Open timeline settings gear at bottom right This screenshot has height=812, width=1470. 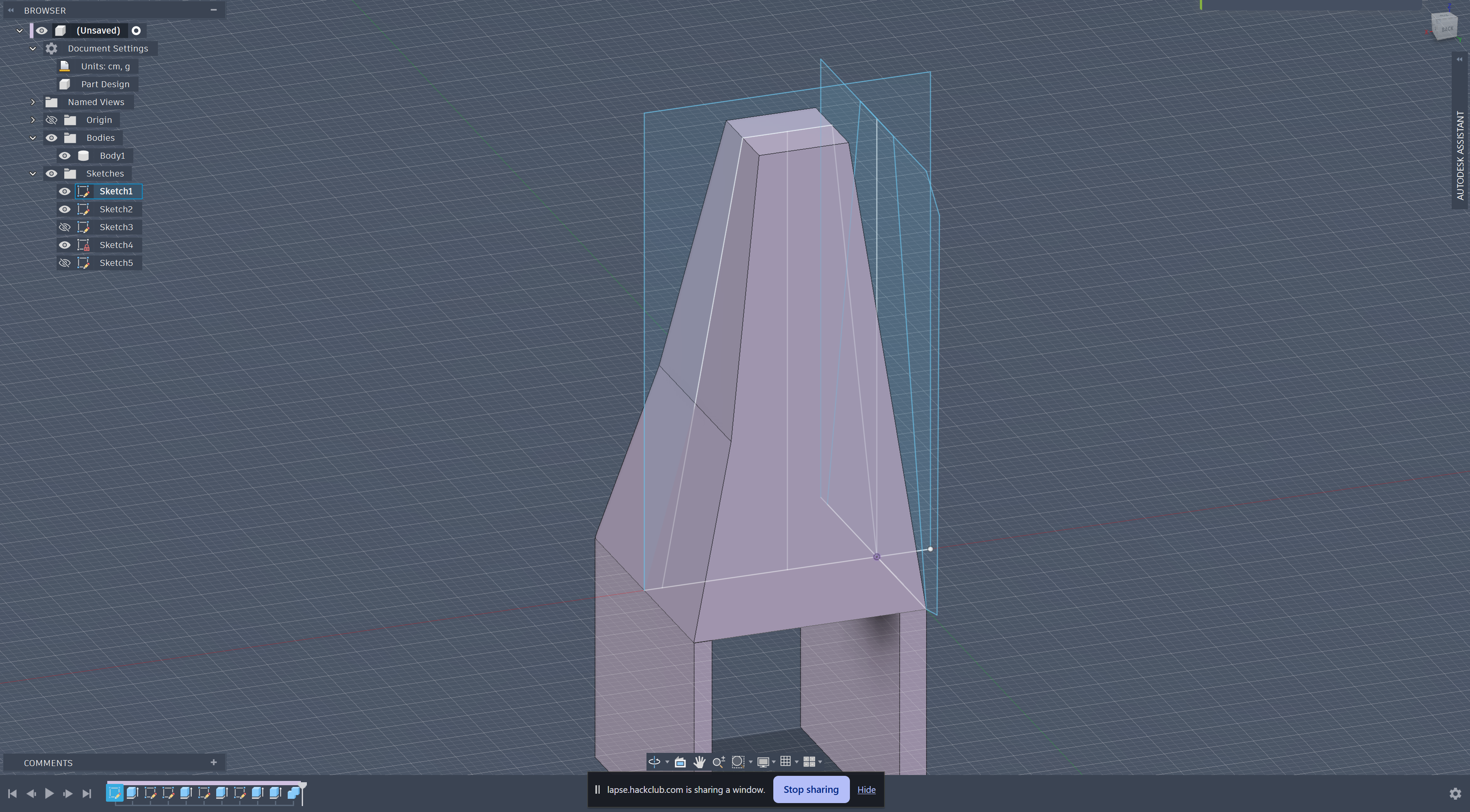(1455, 793)
